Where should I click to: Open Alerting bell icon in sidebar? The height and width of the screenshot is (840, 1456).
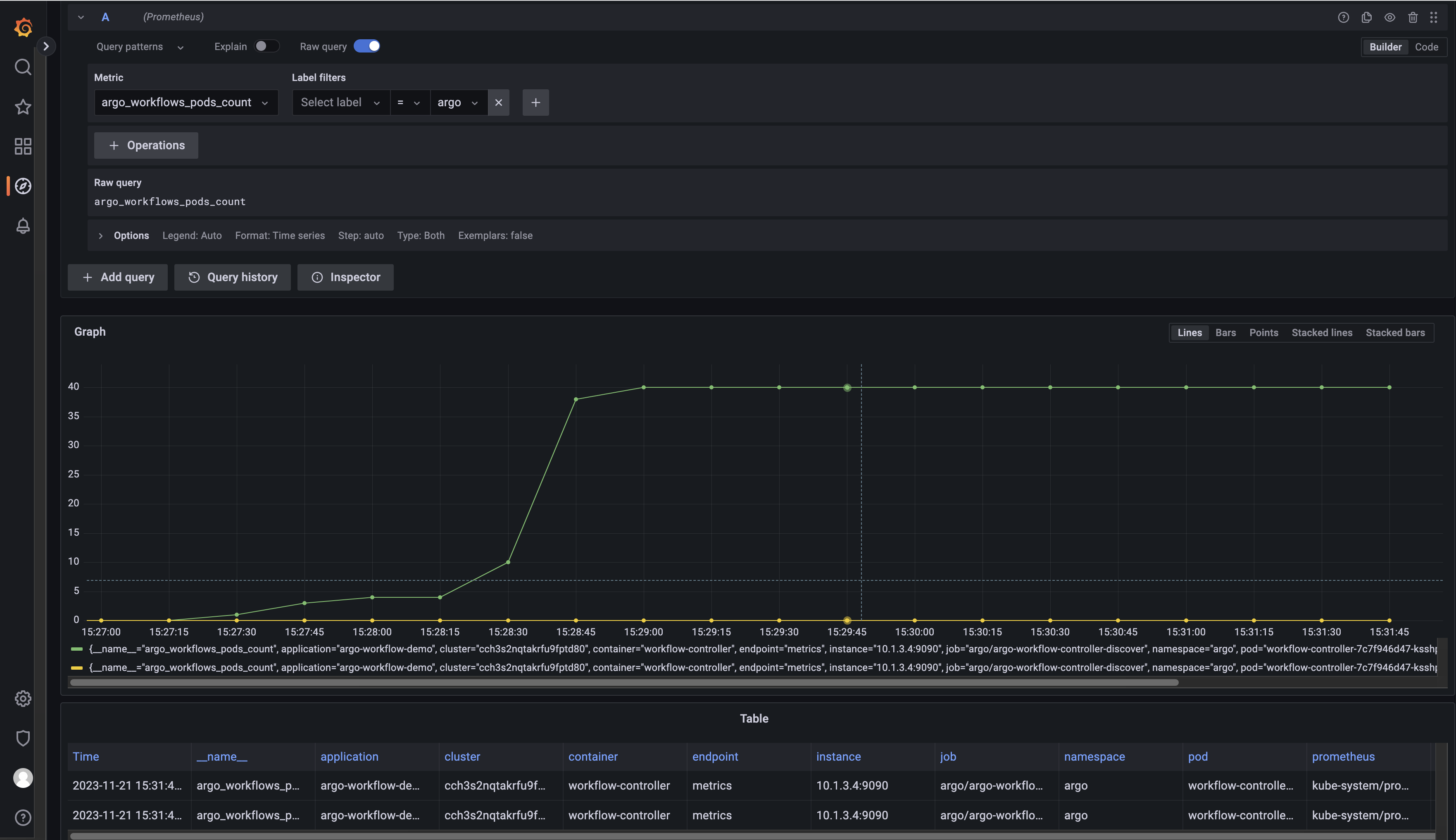click(x=23, y=226)
